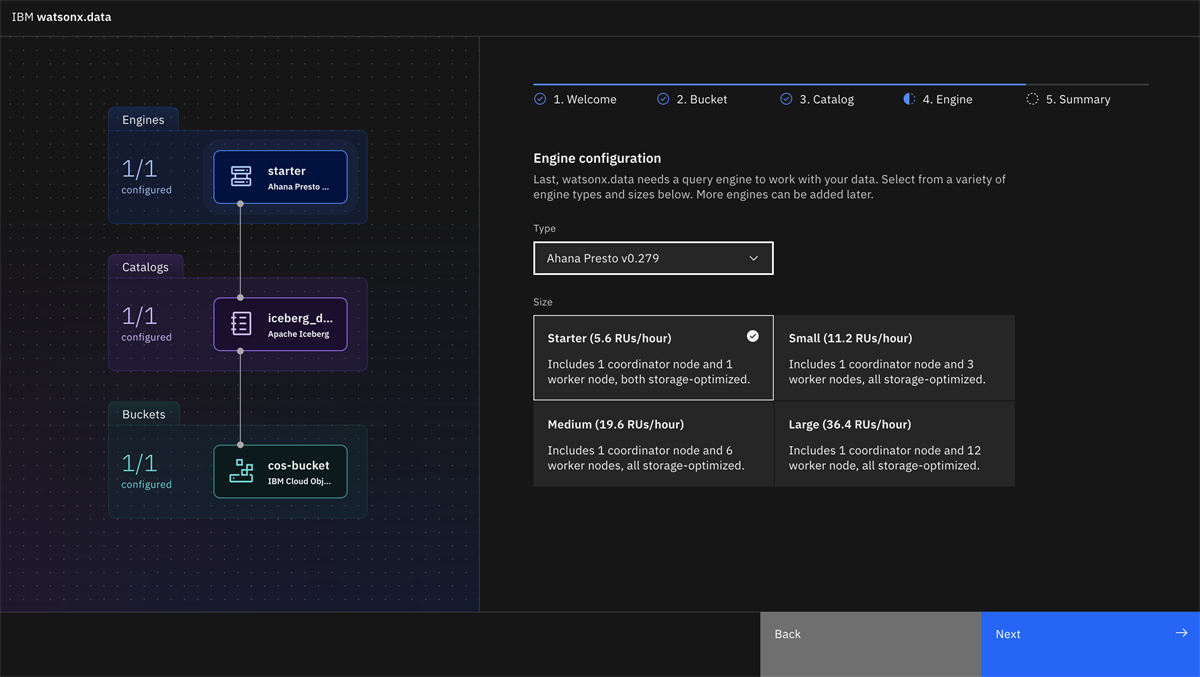Select the Small (11.2 RUs/hour) size
1200x677 pixels.
[x=894, y=358]
